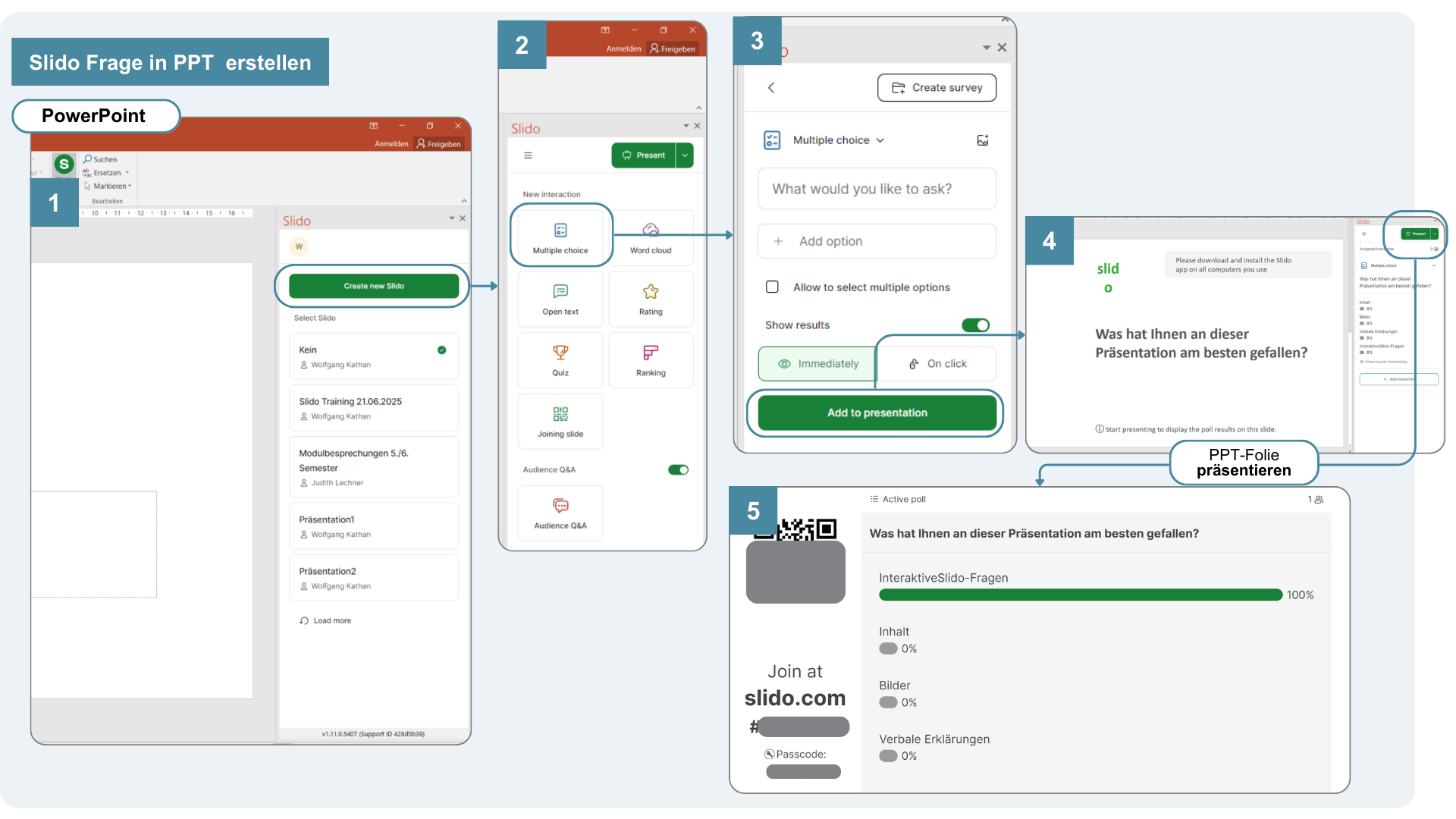Select On click results option
This screenshot has height=819, width=1456.
point(937,364)
